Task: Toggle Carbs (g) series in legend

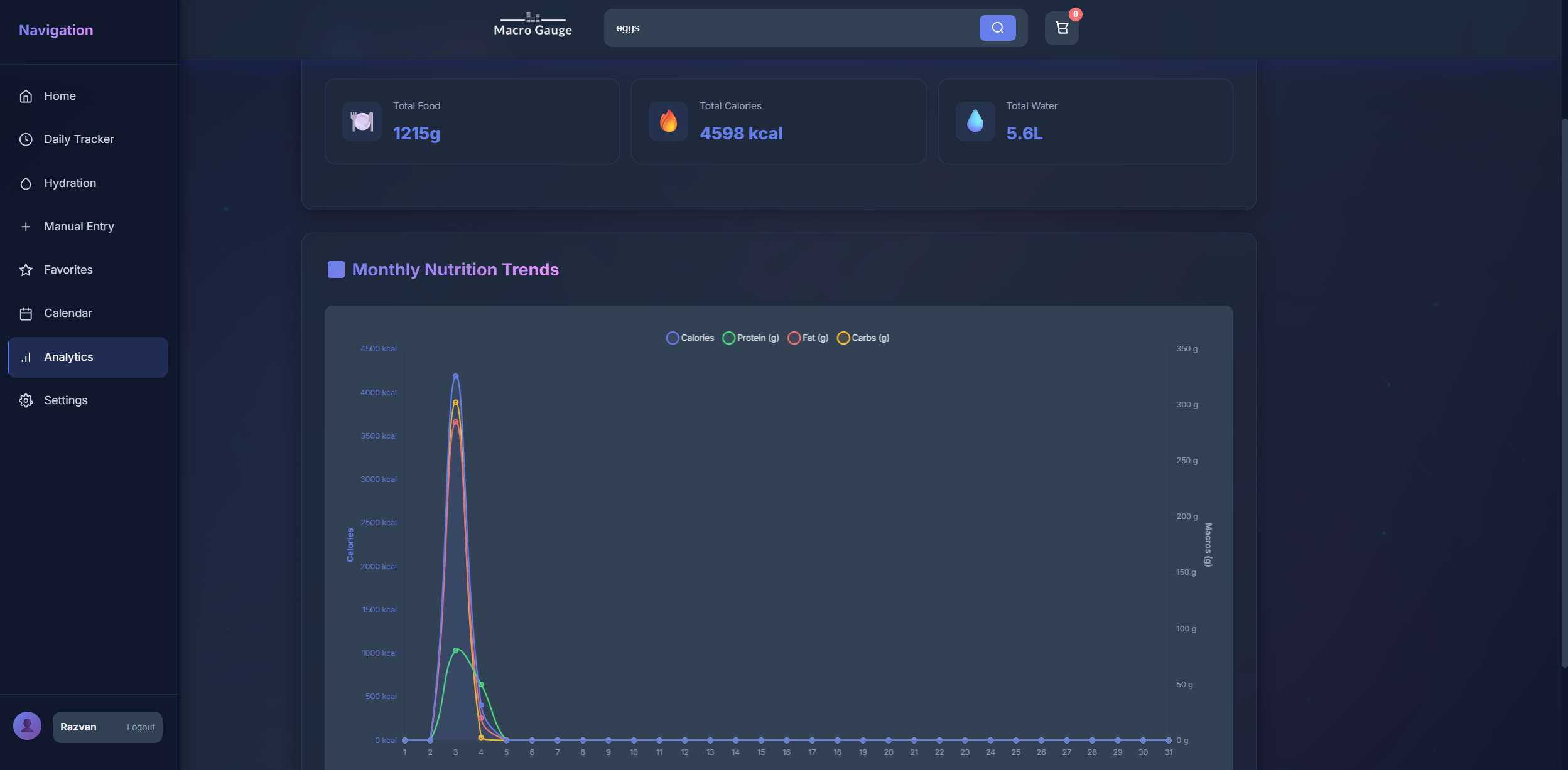Action: [x=863, y=338]
